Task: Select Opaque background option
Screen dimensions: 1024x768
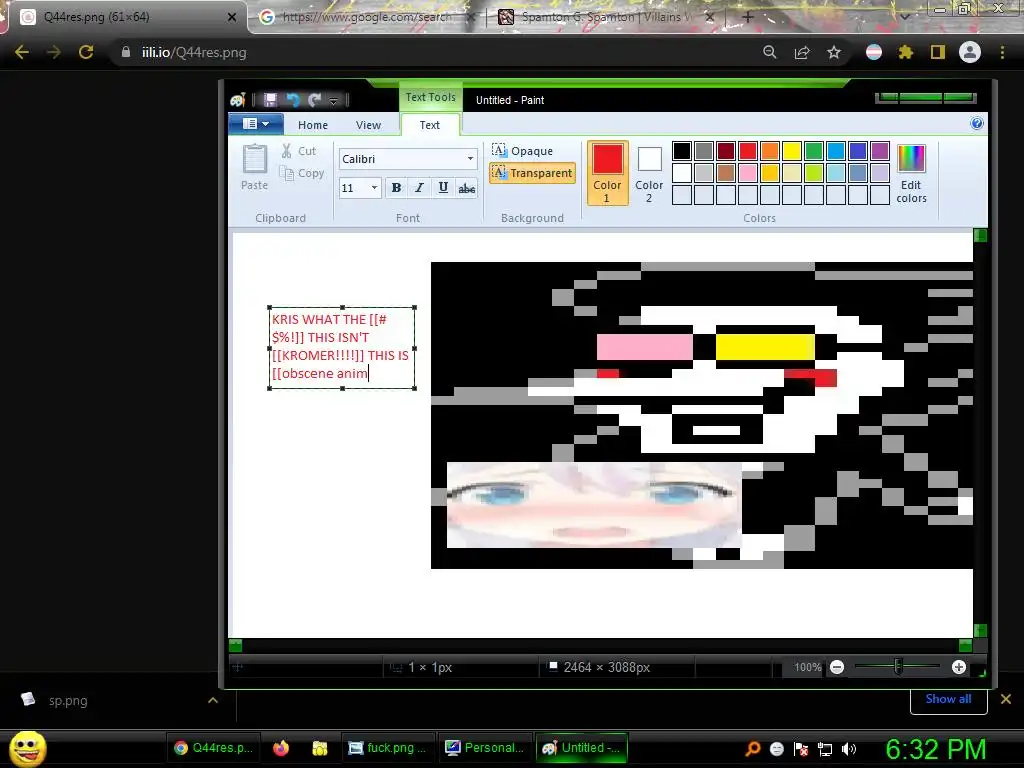Action: (x=522, y=151)
